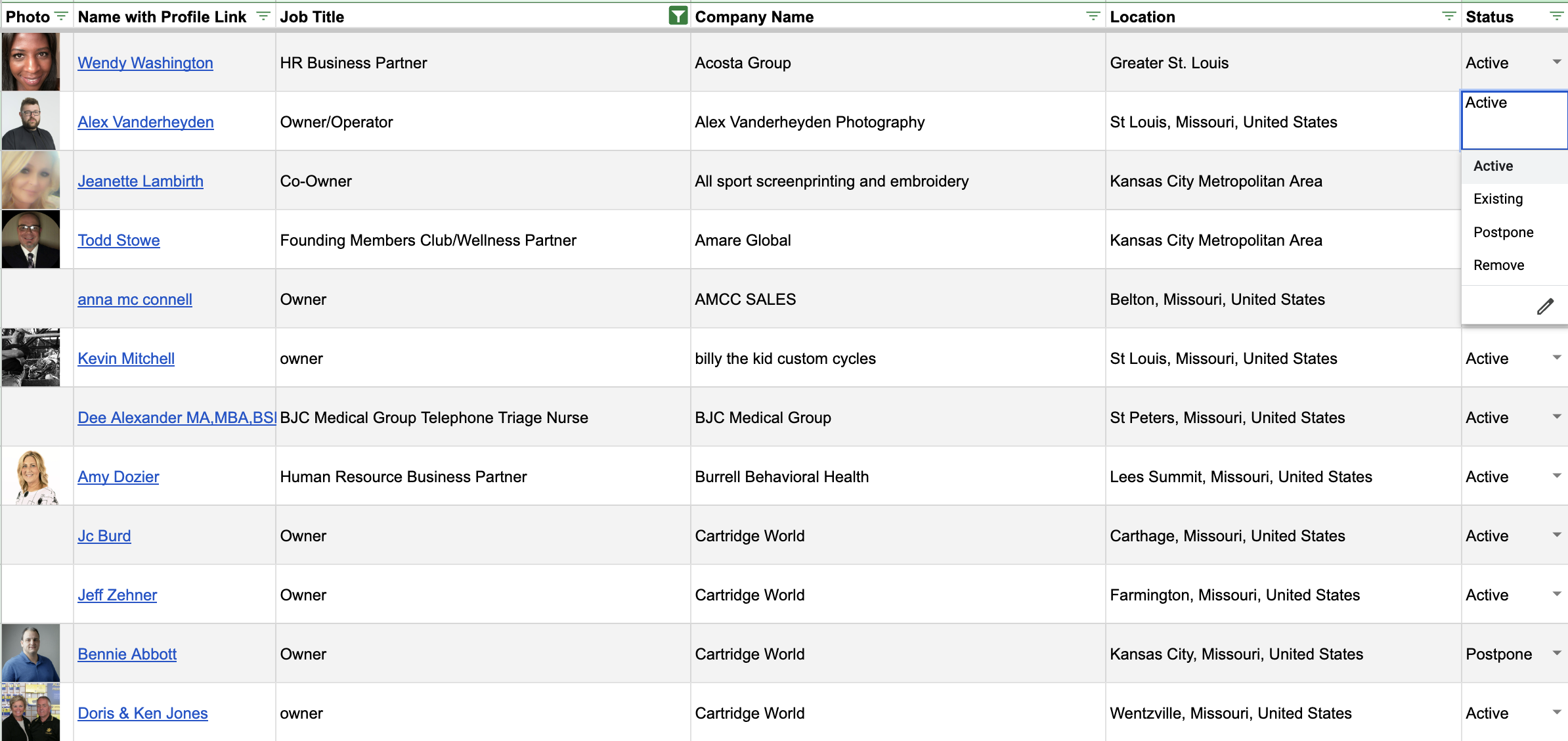Open Doris & Ken Jones profile link
This screenshot has height=741, width=1568.
point(142,713)
